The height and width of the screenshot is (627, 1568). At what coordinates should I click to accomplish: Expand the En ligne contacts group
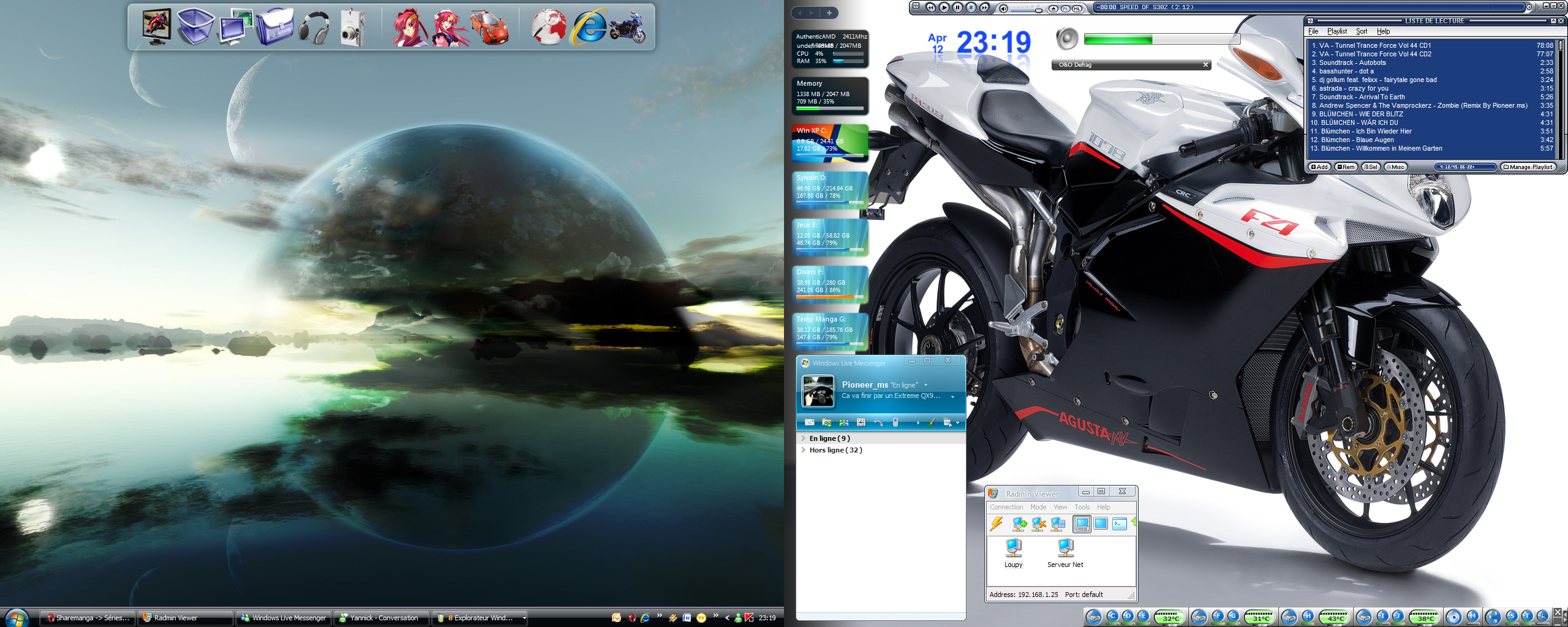(x=803, y=438)
